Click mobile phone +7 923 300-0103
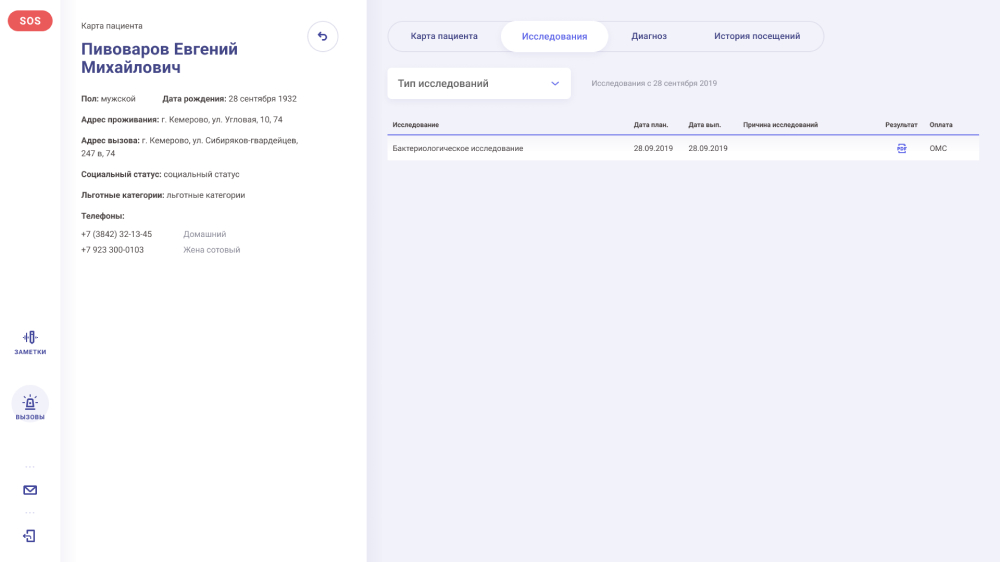 (112, 250)
